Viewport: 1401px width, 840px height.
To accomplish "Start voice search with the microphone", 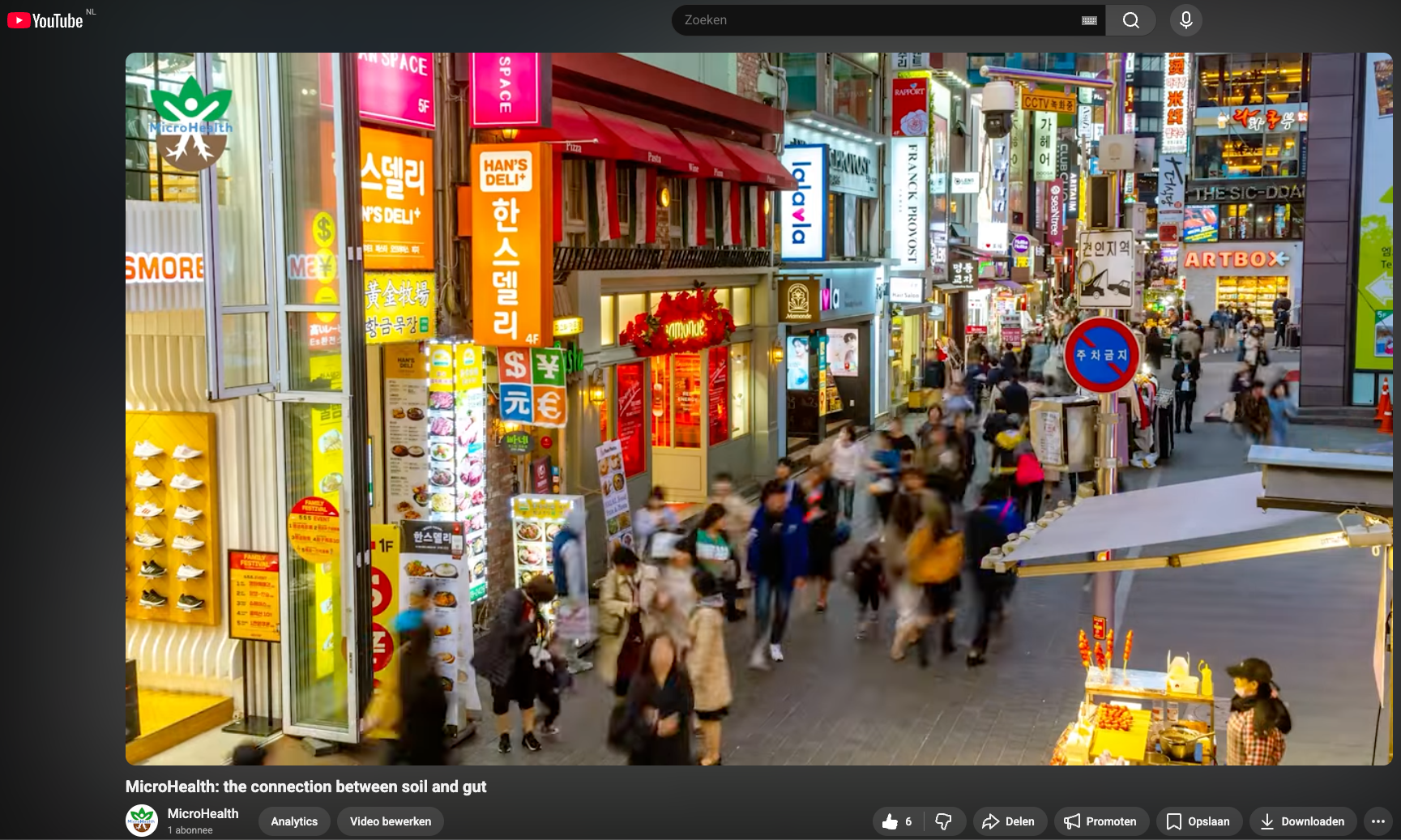I will click(1185, 20).
